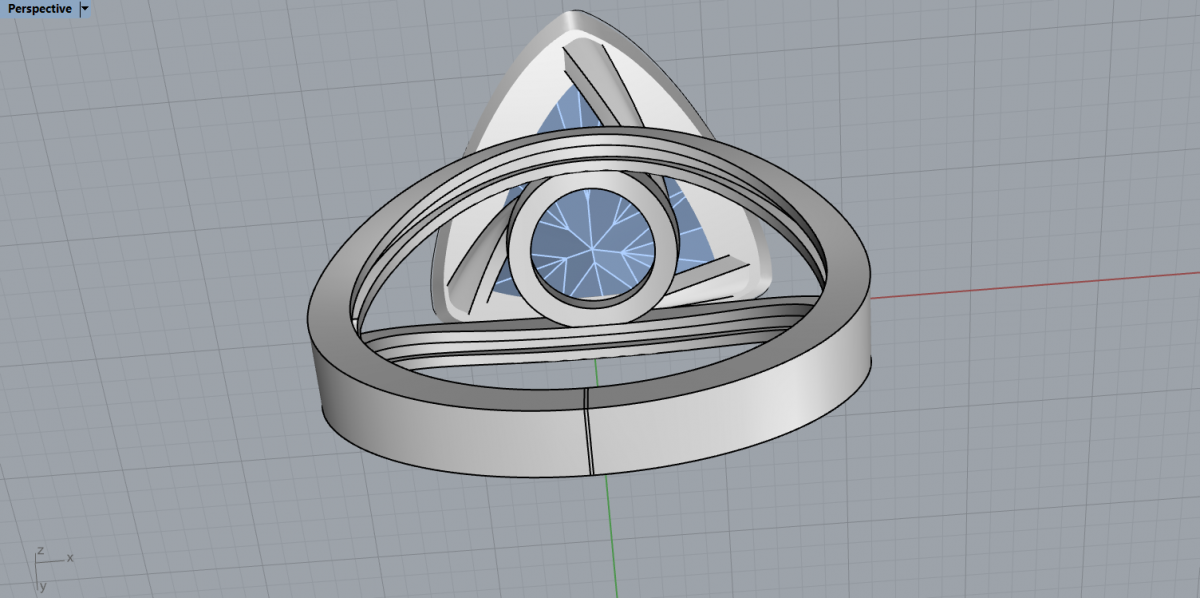Select the round blue gemstone in center

click(590, 243)
